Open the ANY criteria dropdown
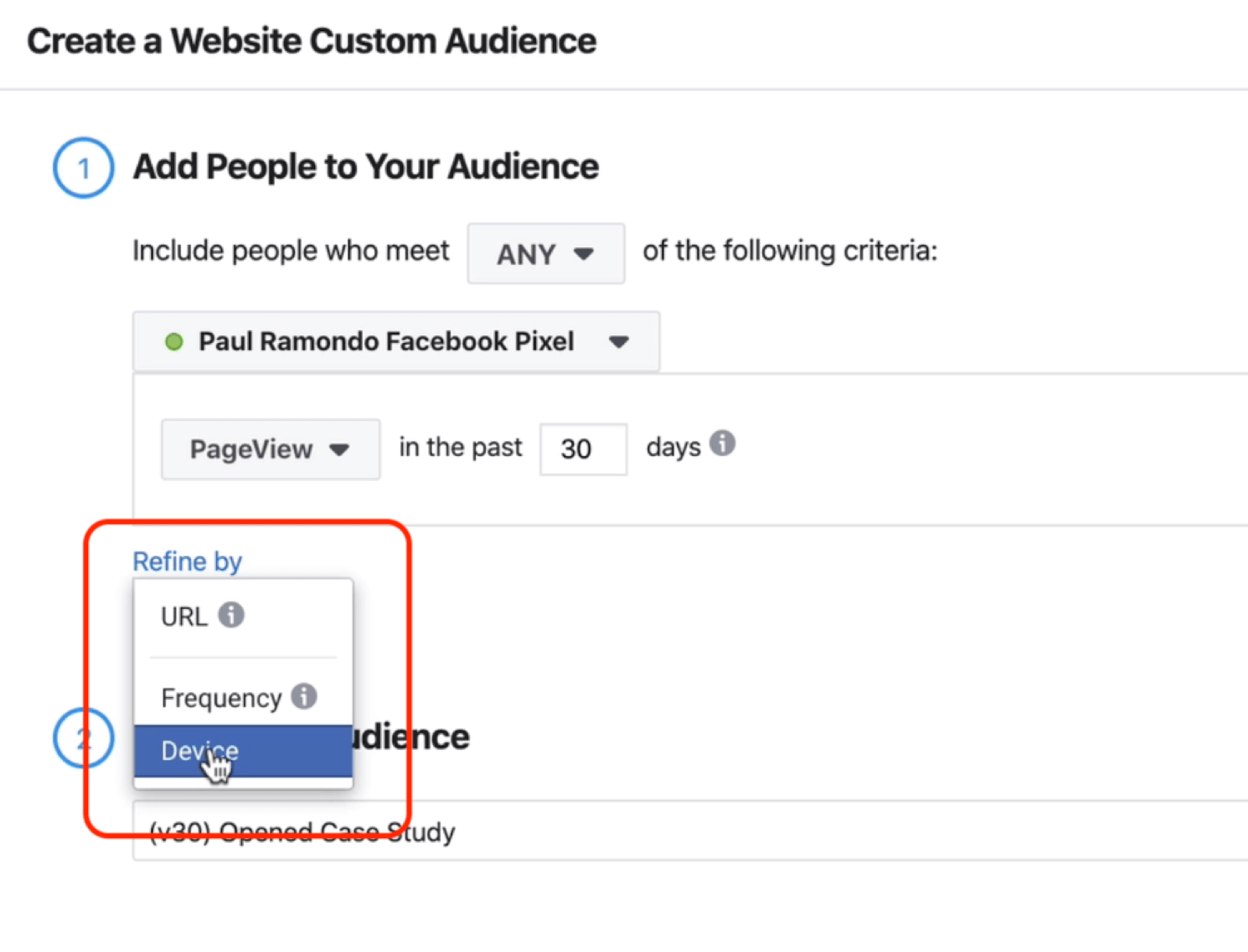Image resolution: width=1248 pixels, height=952 pixels. pyautogui.click(x=546, y=253)
